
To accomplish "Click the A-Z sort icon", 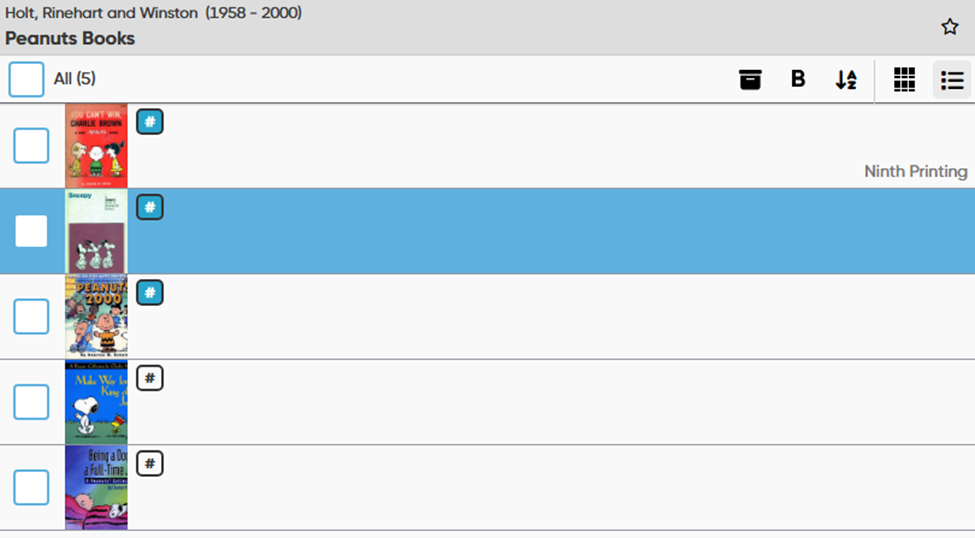I will pyautogui.click(x=846, y=80).
